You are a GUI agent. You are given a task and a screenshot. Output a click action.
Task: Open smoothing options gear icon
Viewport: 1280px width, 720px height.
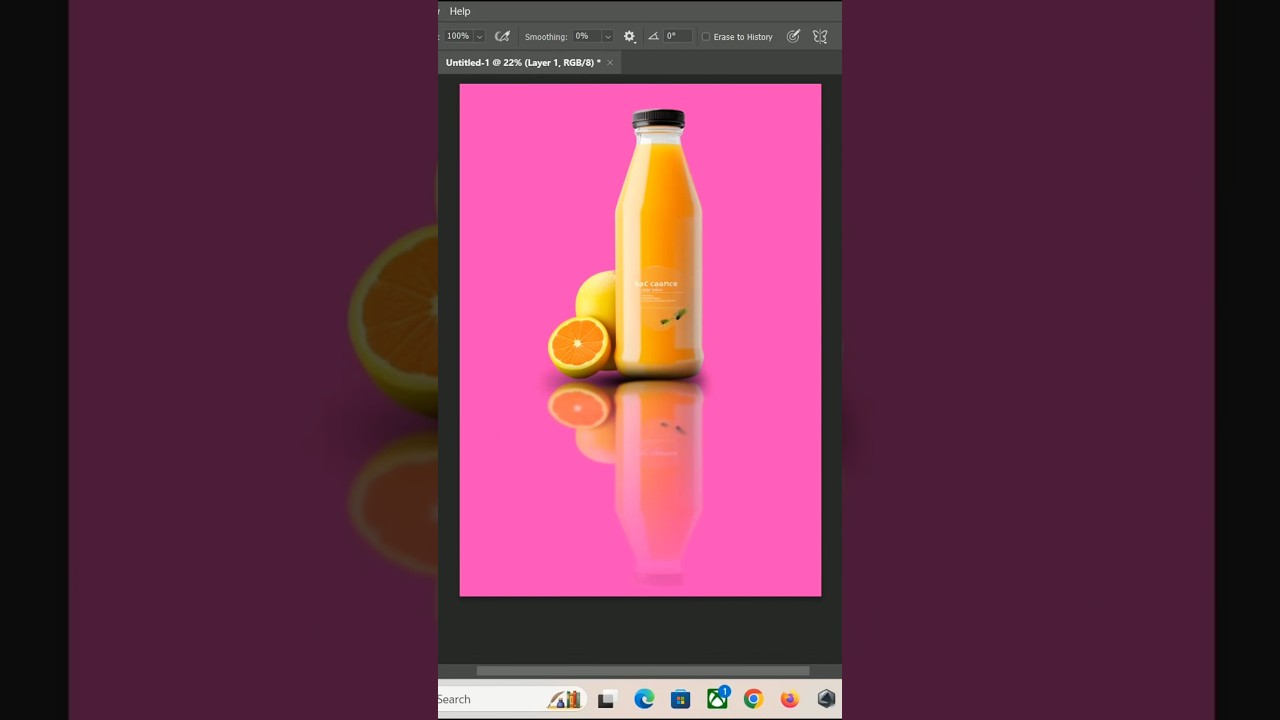[x=629, y=37]
